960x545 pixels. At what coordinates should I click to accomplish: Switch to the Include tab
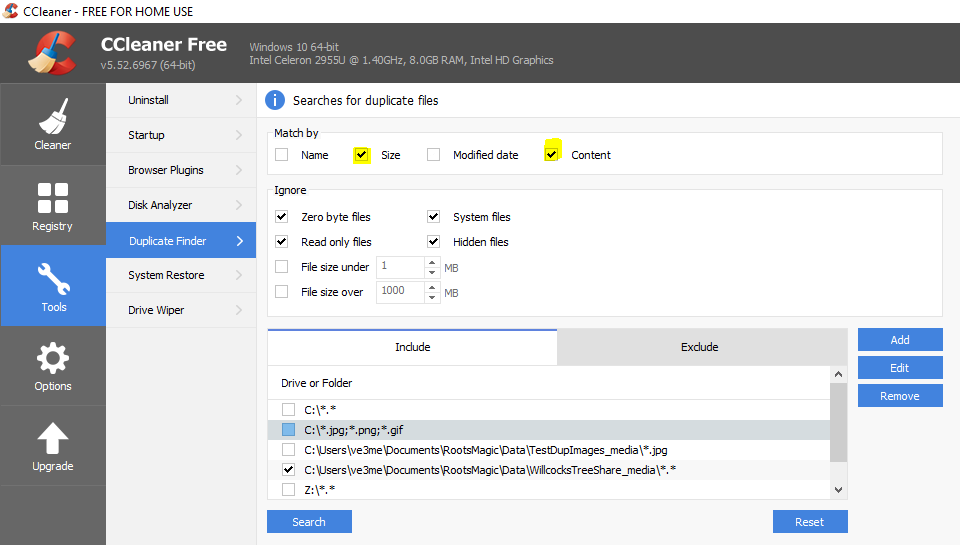pos(412,347)
